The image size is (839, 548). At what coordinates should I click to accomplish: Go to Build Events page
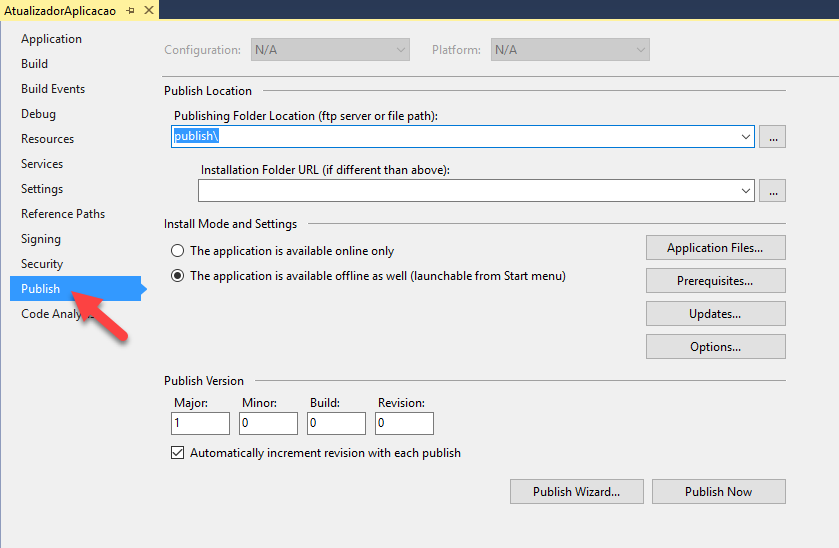[53, 89]
